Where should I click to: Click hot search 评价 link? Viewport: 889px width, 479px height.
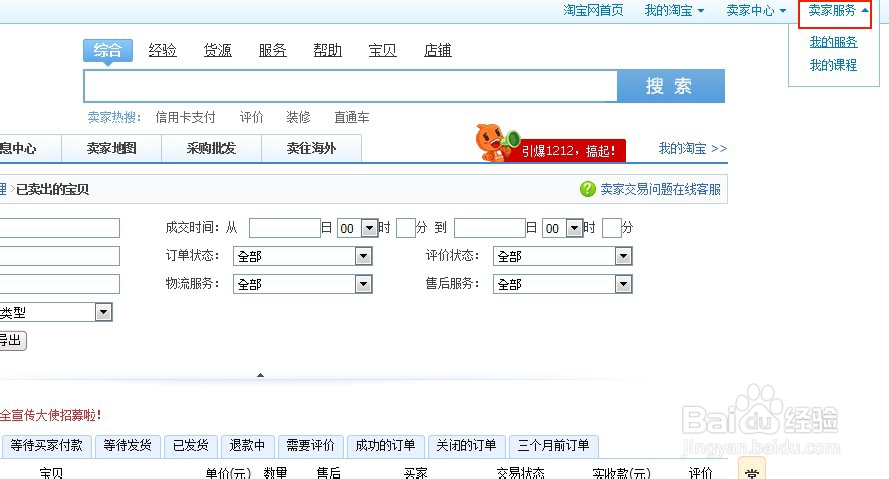(x=252, y=117)
